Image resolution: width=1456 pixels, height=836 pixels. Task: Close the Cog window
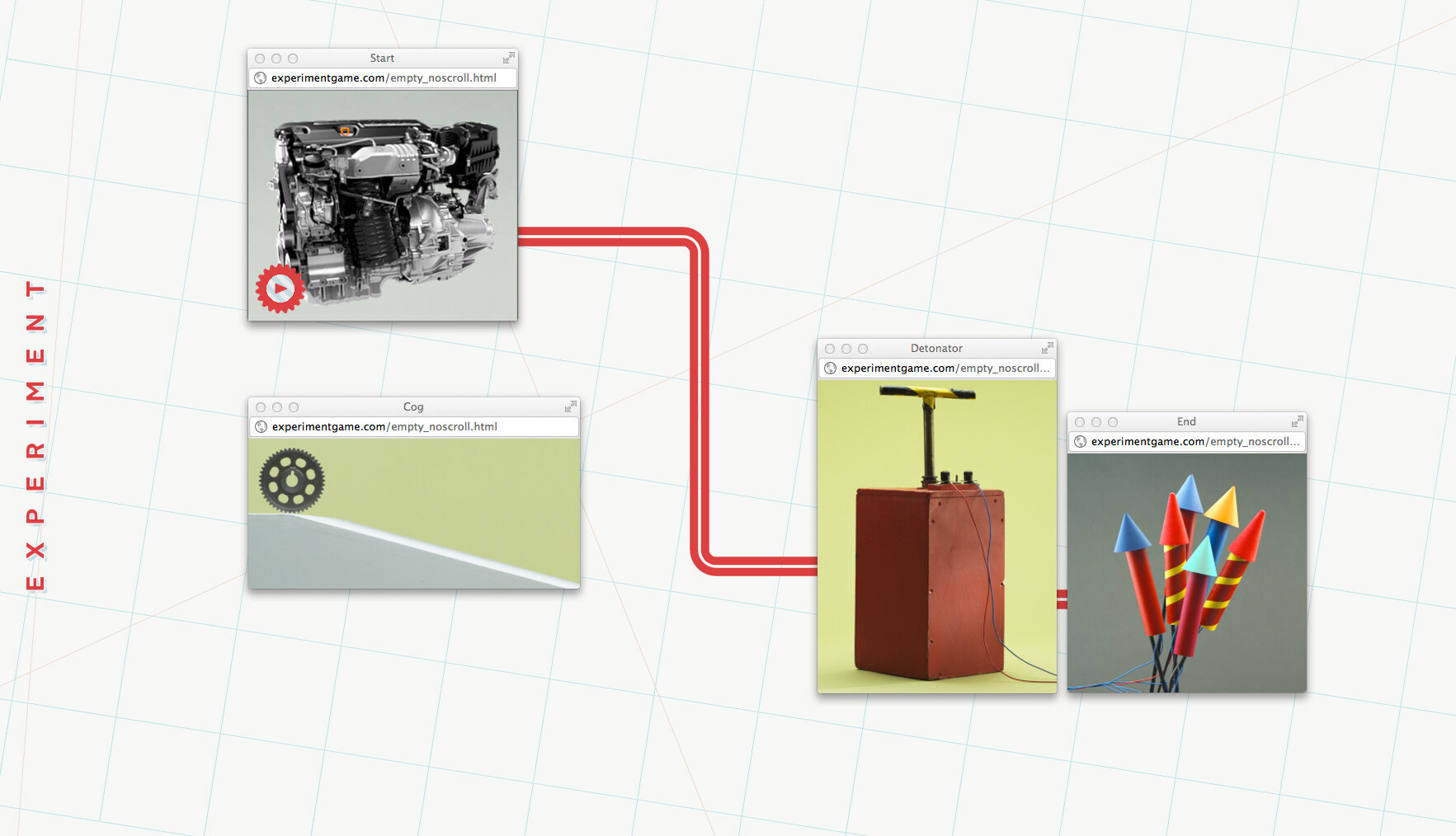point(261,407)
